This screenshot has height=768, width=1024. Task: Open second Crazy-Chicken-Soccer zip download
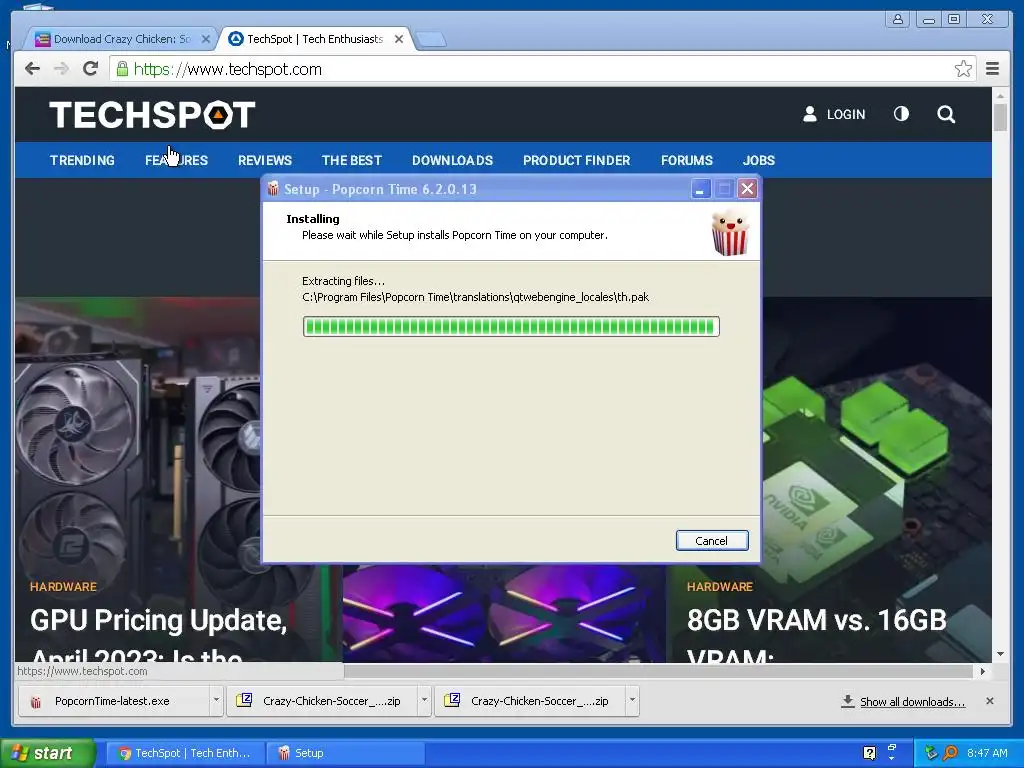tap(531, 701)
